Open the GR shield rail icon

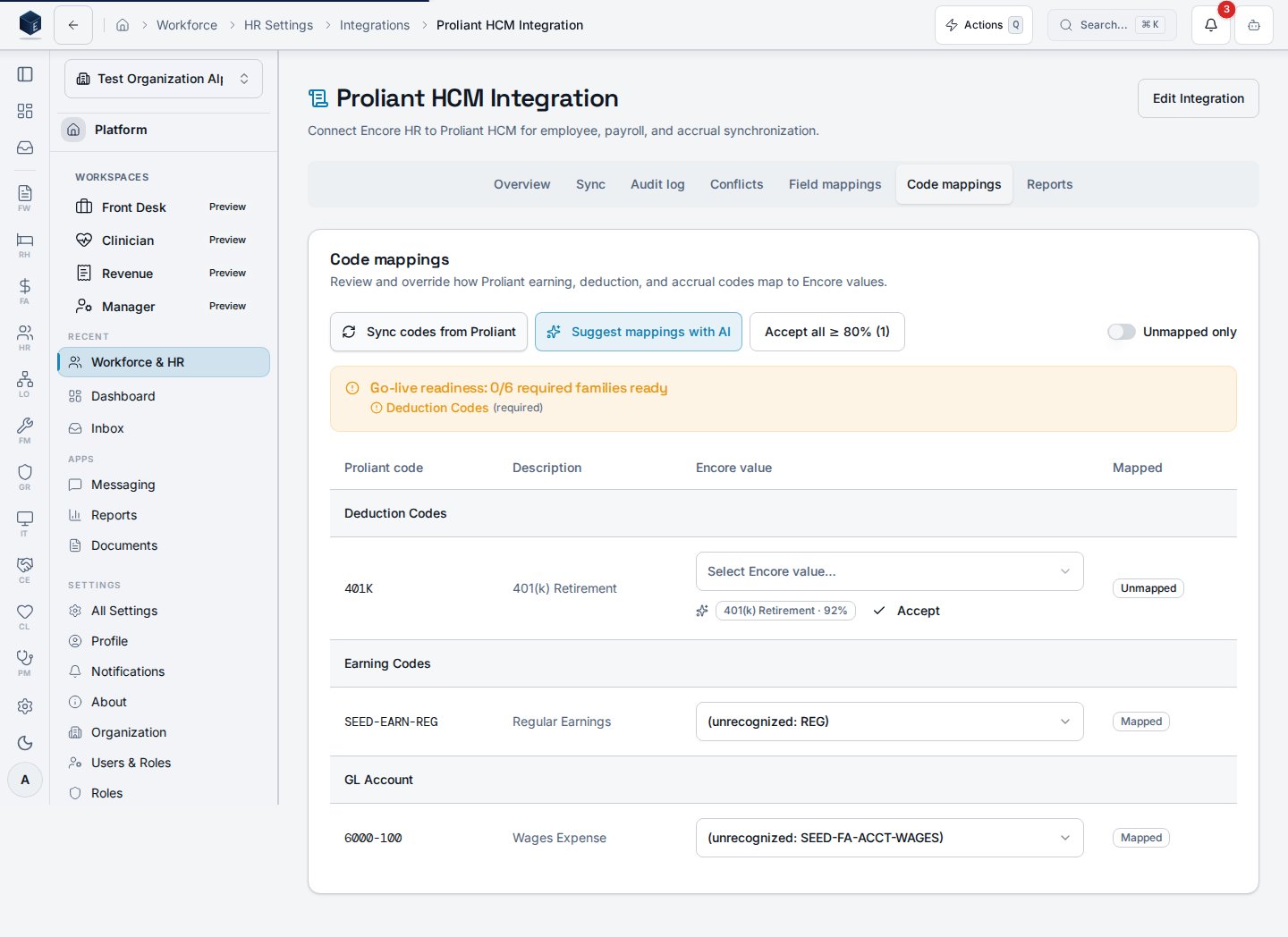click(25, 476)
